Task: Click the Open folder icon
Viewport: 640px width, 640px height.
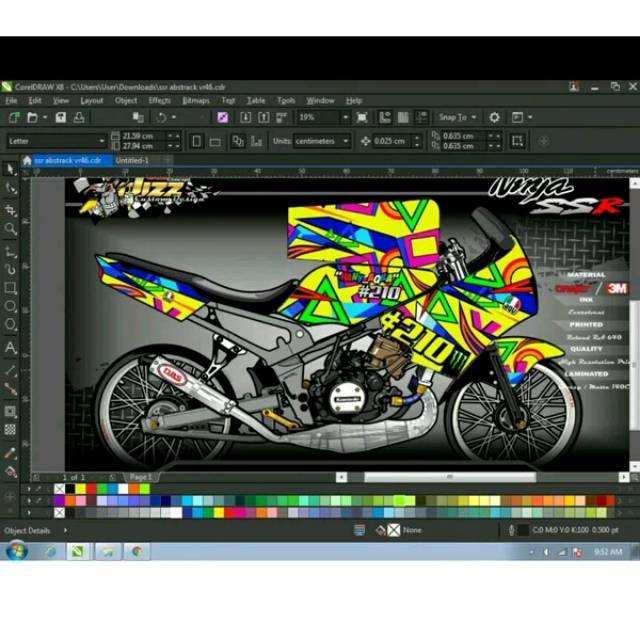Action: (32, 118)
